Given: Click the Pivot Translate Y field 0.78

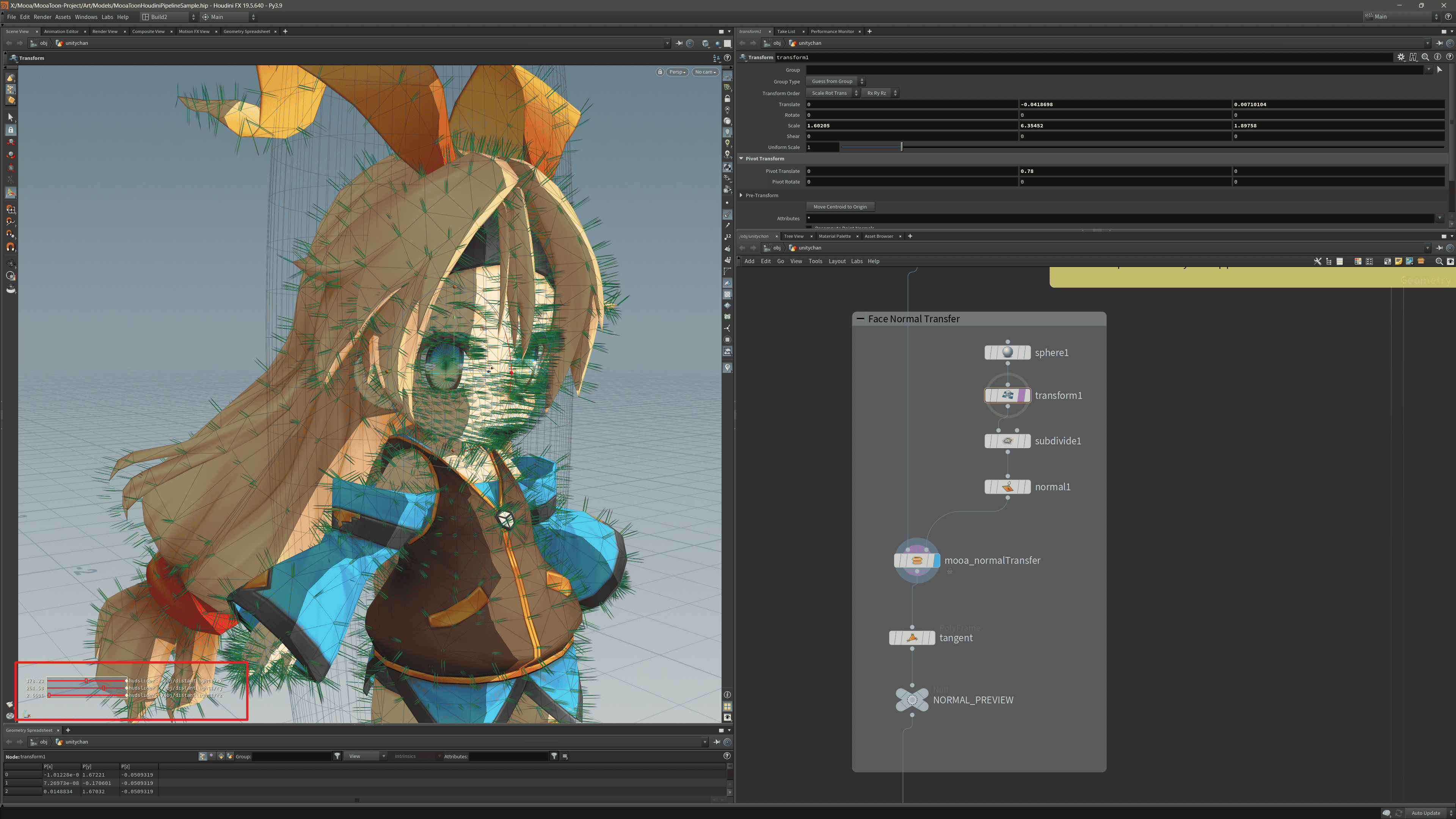Looking at the screenshot, I should click(x=1125, y=171).
